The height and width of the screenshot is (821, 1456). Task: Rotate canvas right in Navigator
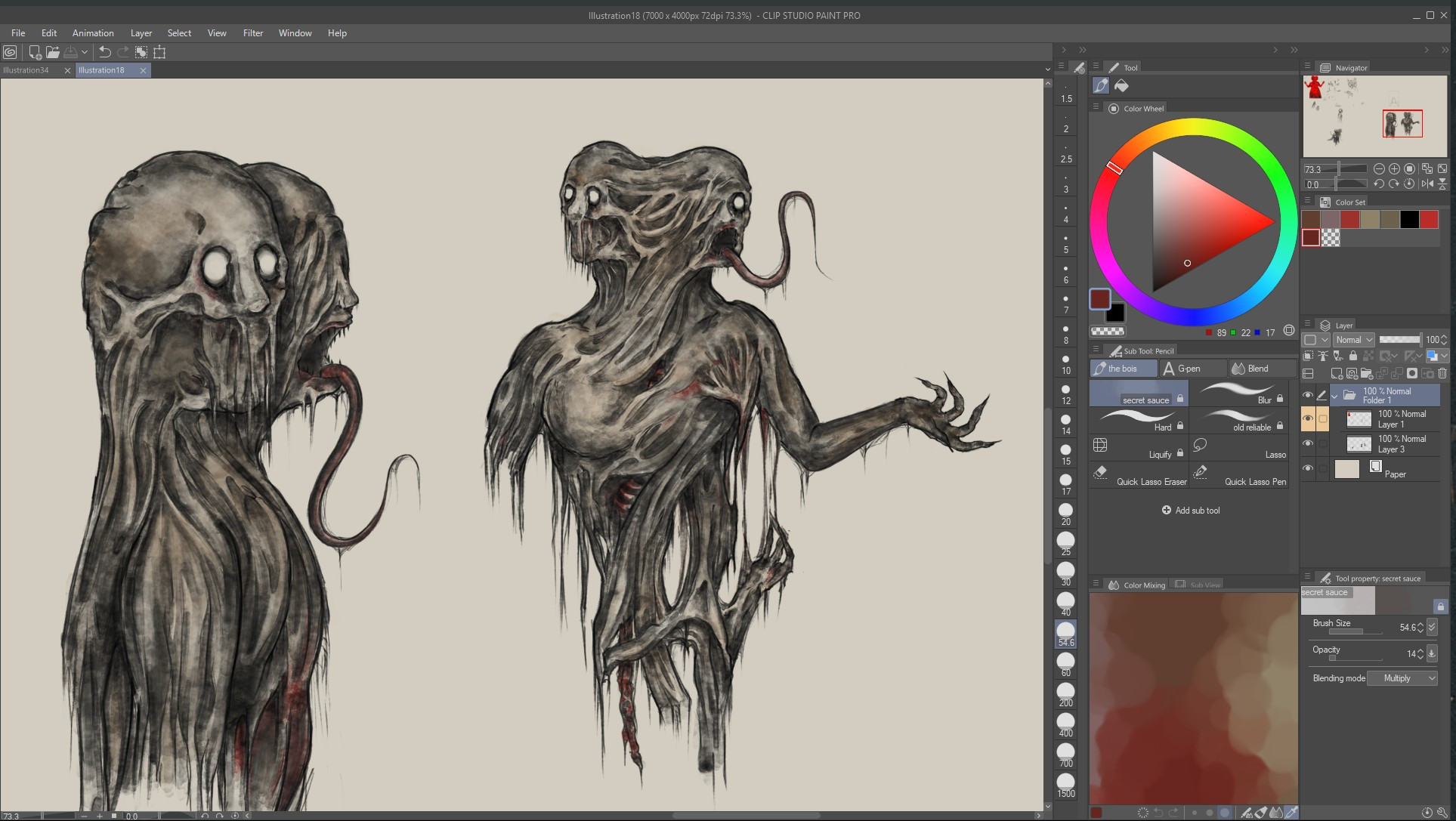pos(1394,184)
